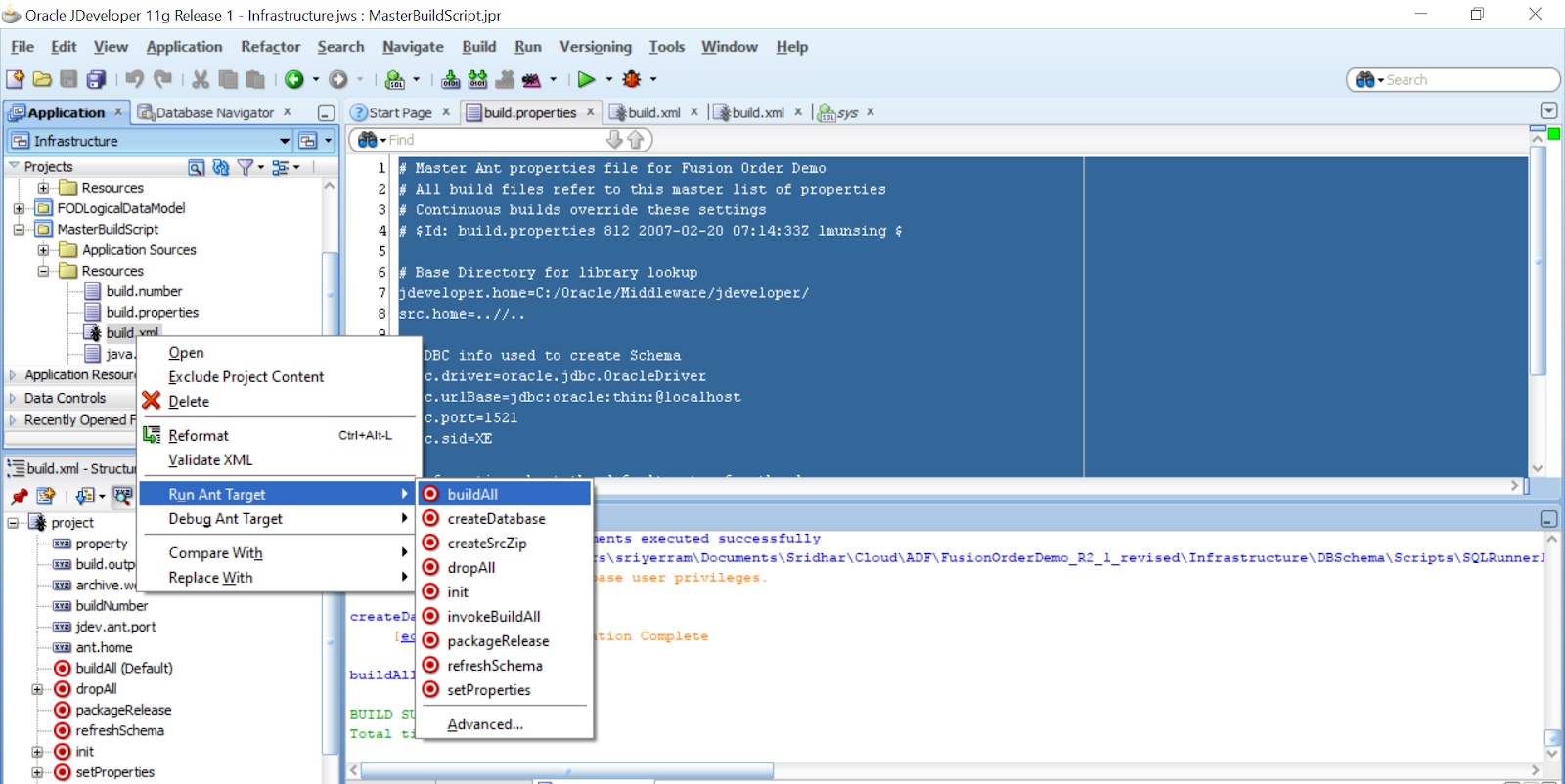This screenshot has width=1565, height=784.
Task: Expand the Application Sources folder
Action: [x=43, y=250]
